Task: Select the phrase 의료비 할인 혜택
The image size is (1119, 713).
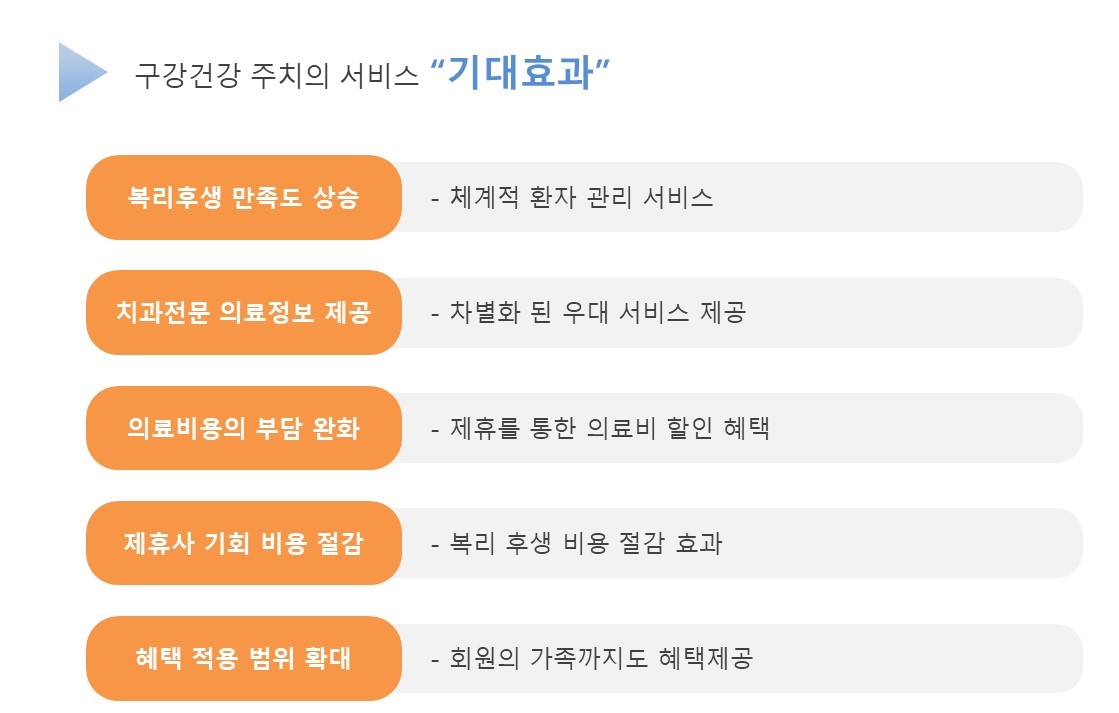Action: [x=678, y=428]
